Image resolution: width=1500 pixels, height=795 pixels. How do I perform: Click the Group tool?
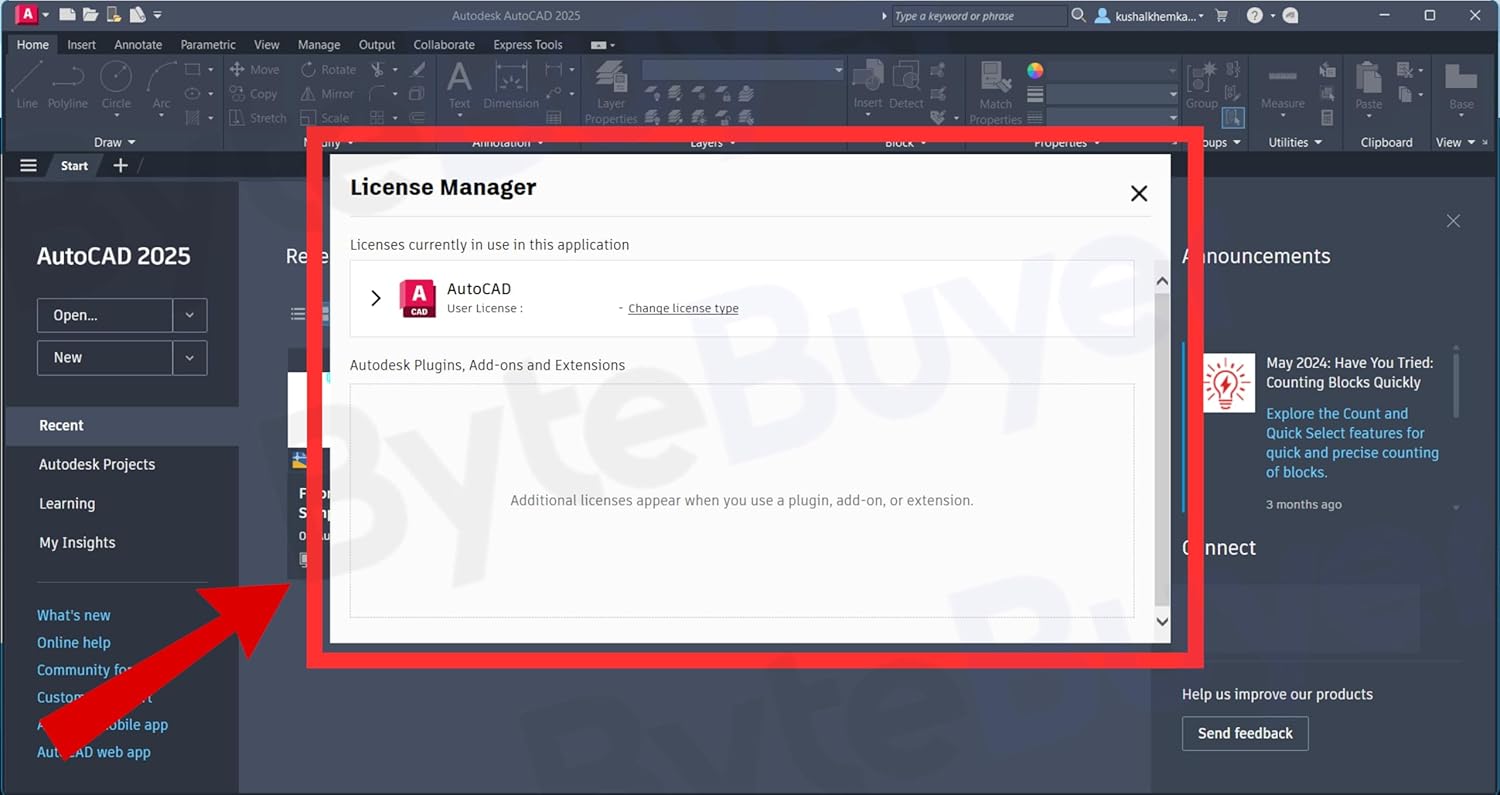click(1201, 86)
